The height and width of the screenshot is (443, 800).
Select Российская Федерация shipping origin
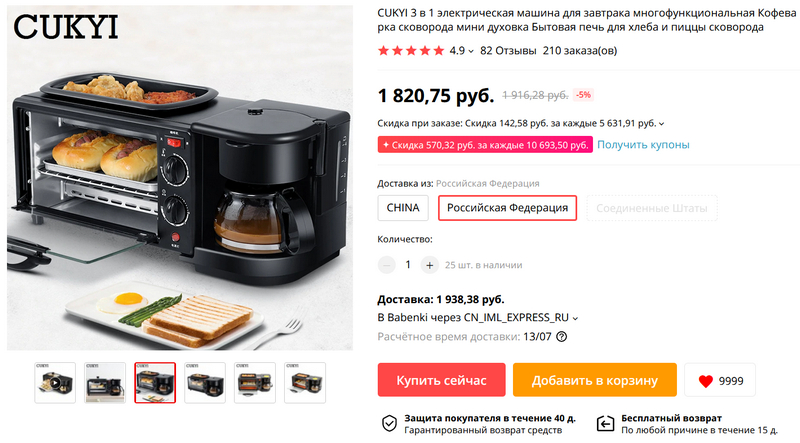coord(508,208)
